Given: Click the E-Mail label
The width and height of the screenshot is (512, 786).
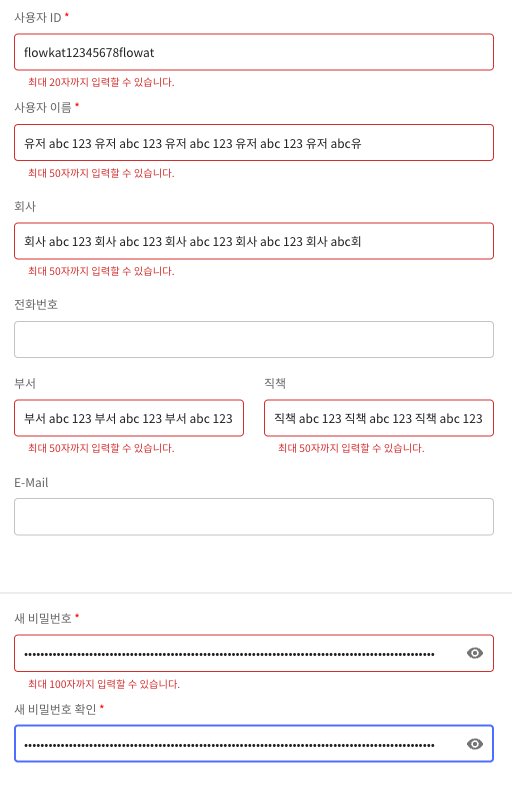Looking at the screenshot, I should click(31, 483).
